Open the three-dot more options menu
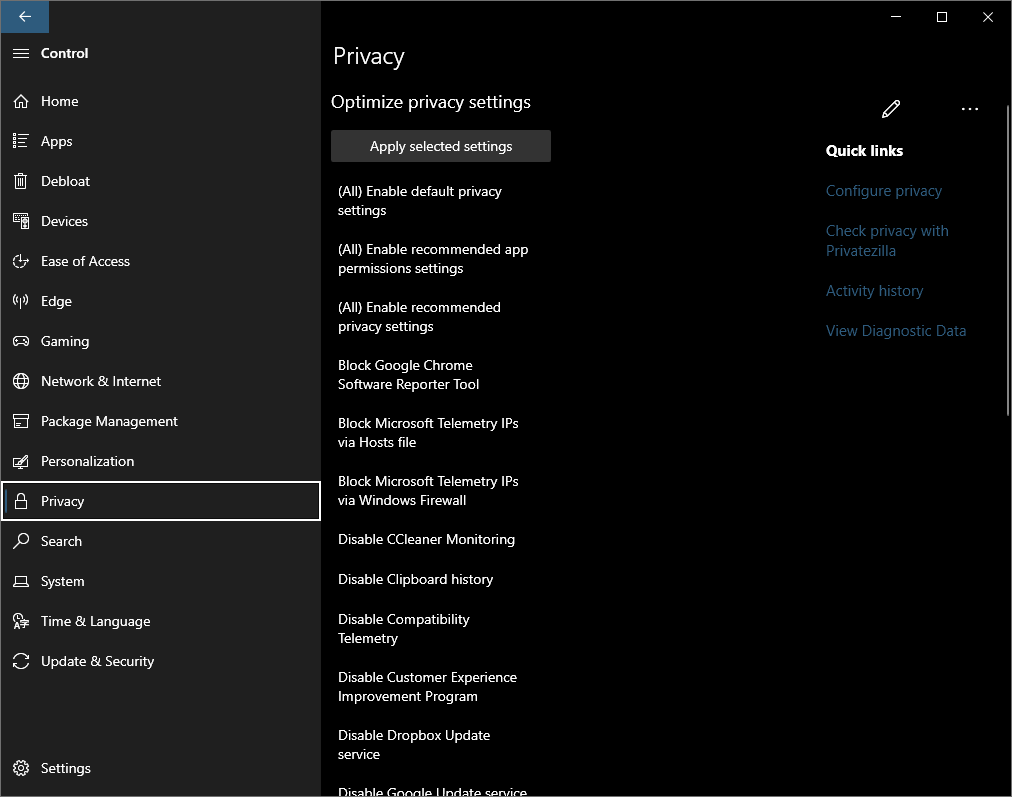 click(969, 109)
